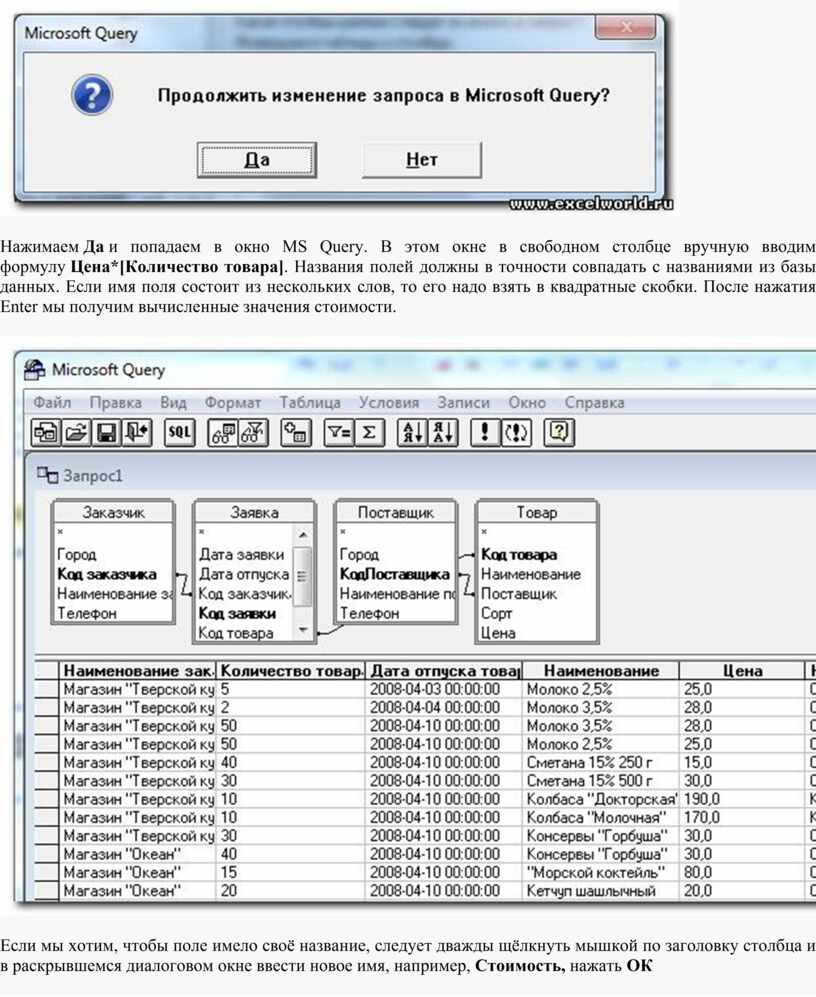Click the Запрос1 child window icon
This screenshot has height=997, width=816.
tap(47, 475)
